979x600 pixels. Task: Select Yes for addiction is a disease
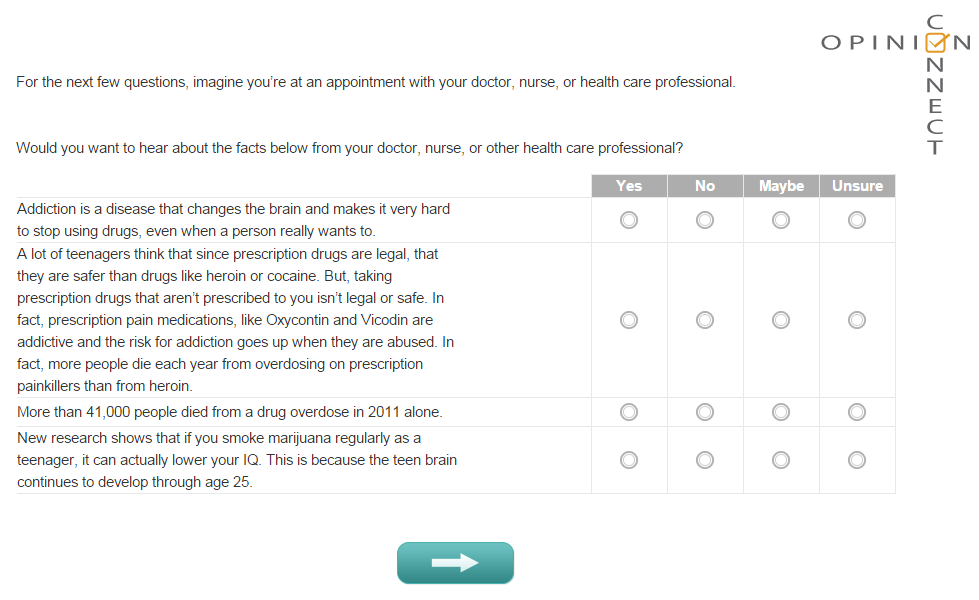point(629,220)
